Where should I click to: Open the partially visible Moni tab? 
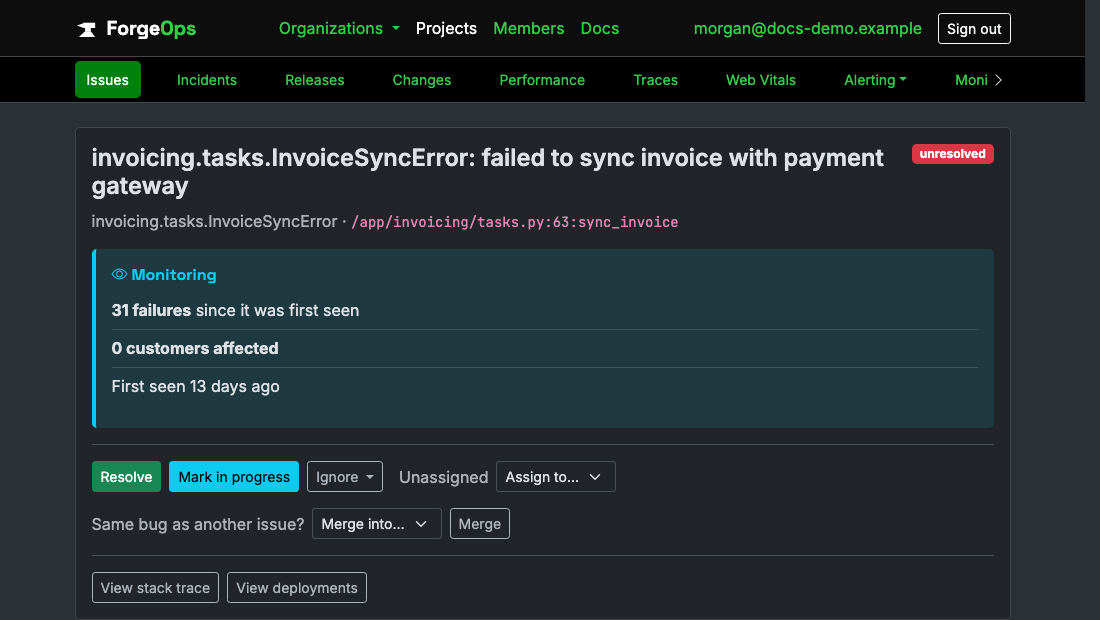[971, 80]
